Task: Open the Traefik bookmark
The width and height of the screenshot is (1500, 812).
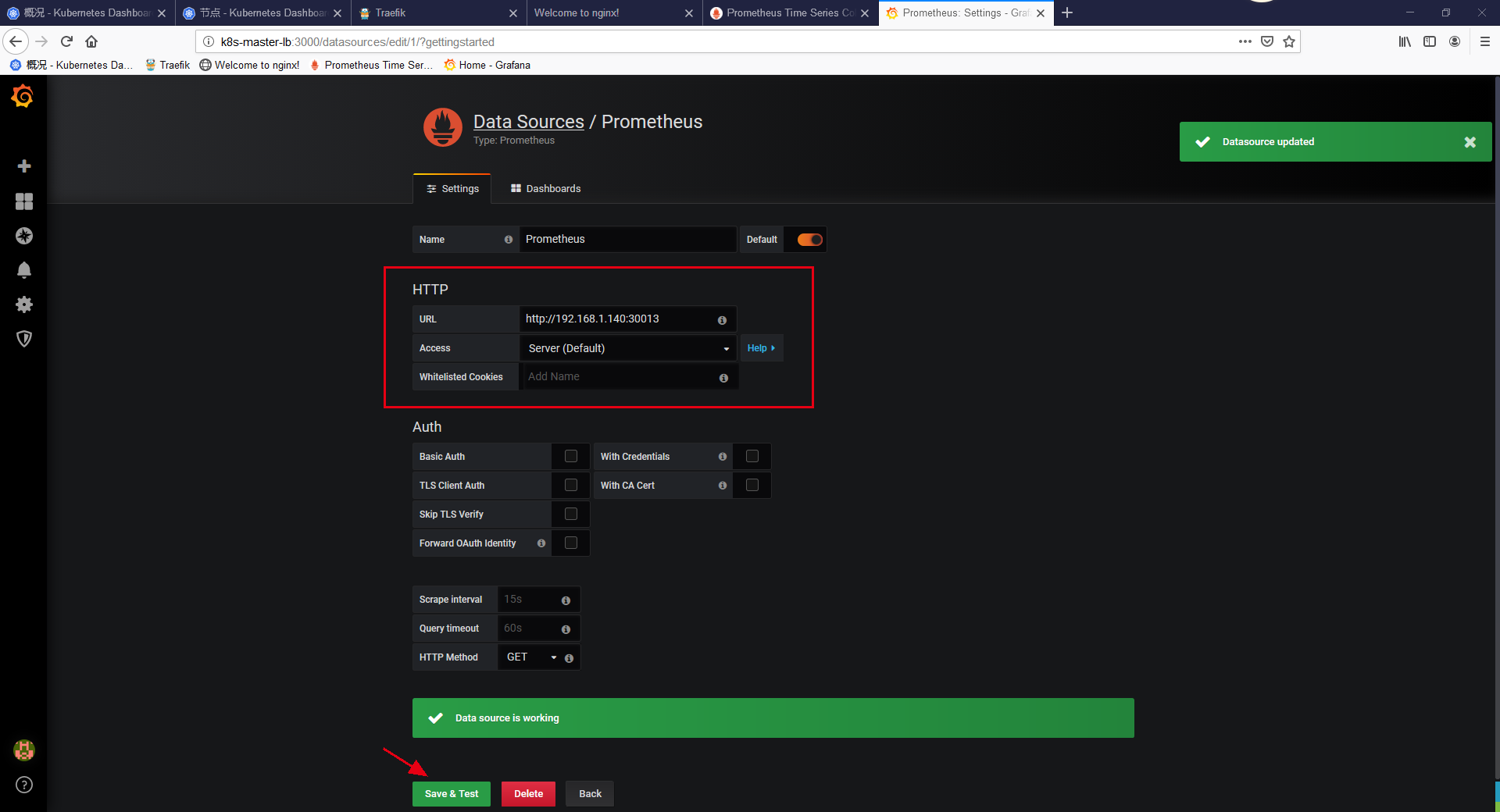Action: [x=167, y=65]
